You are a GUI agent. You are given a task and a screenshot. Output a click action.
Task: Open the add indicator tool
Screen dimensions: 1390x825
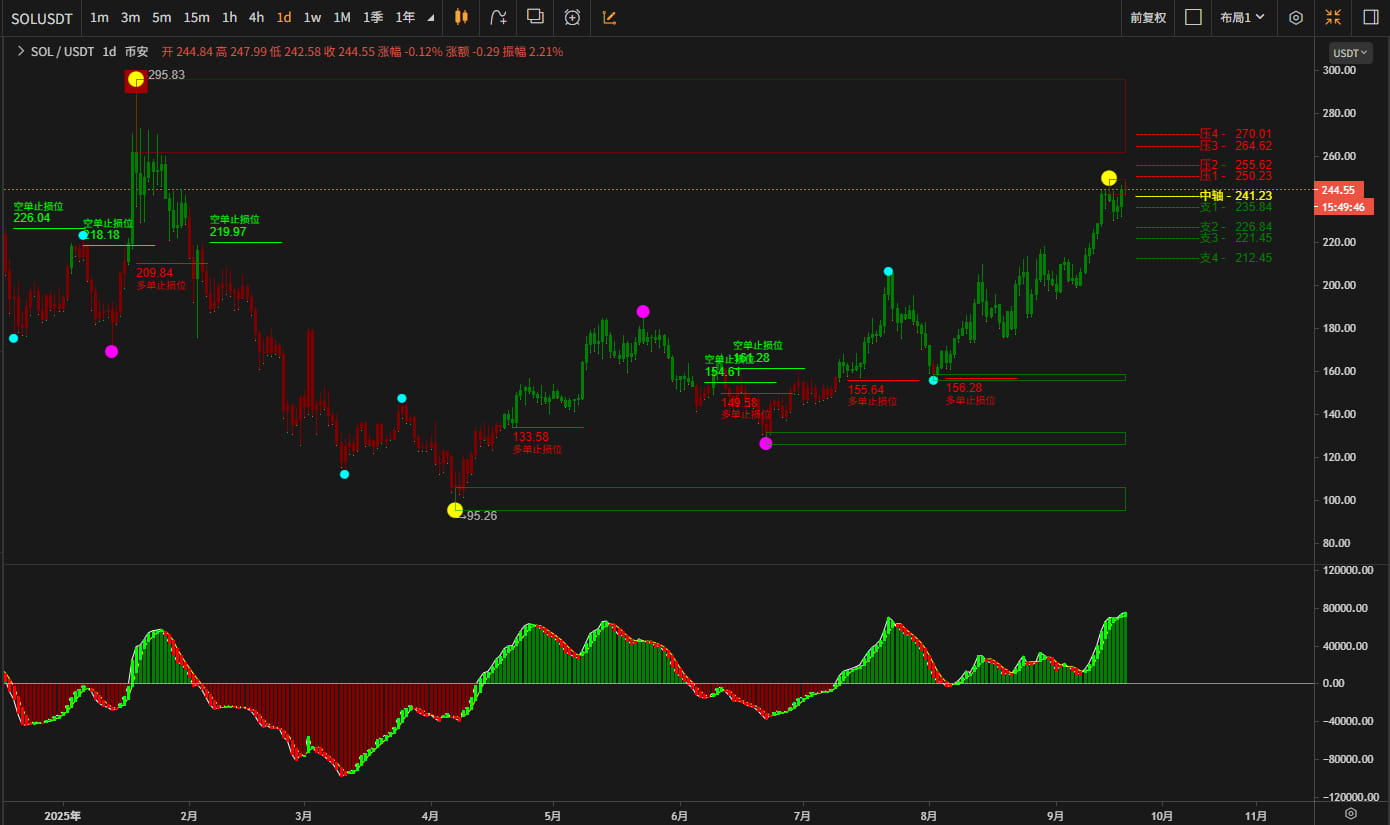point(499,17)
